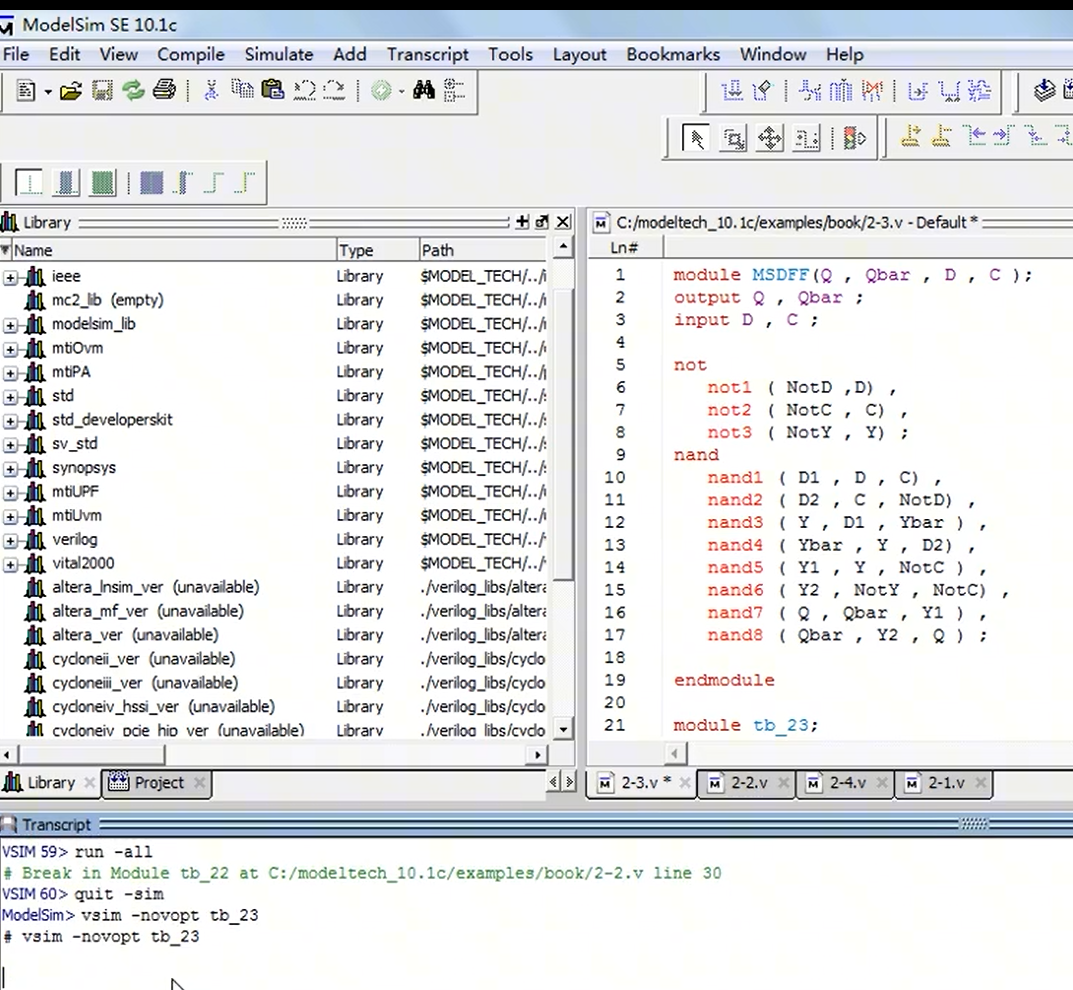Viewport: 1073px width, 990px height.
Task: Click the green diamond toolbar icon
Action: pyautogui.click(x=382, y=90)
